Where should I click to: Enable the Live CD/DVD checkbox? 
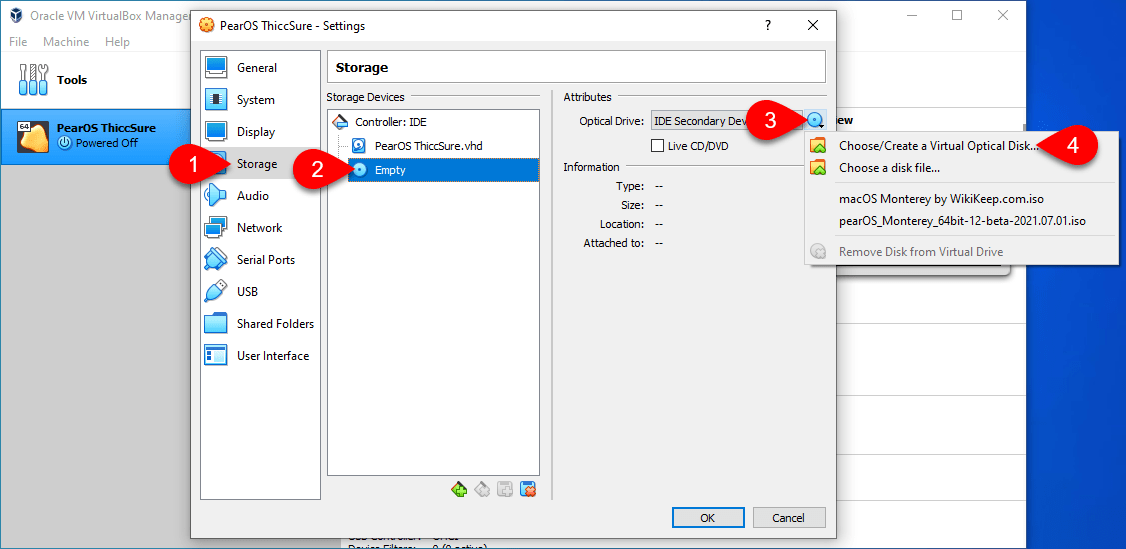[x=656, y=146]
